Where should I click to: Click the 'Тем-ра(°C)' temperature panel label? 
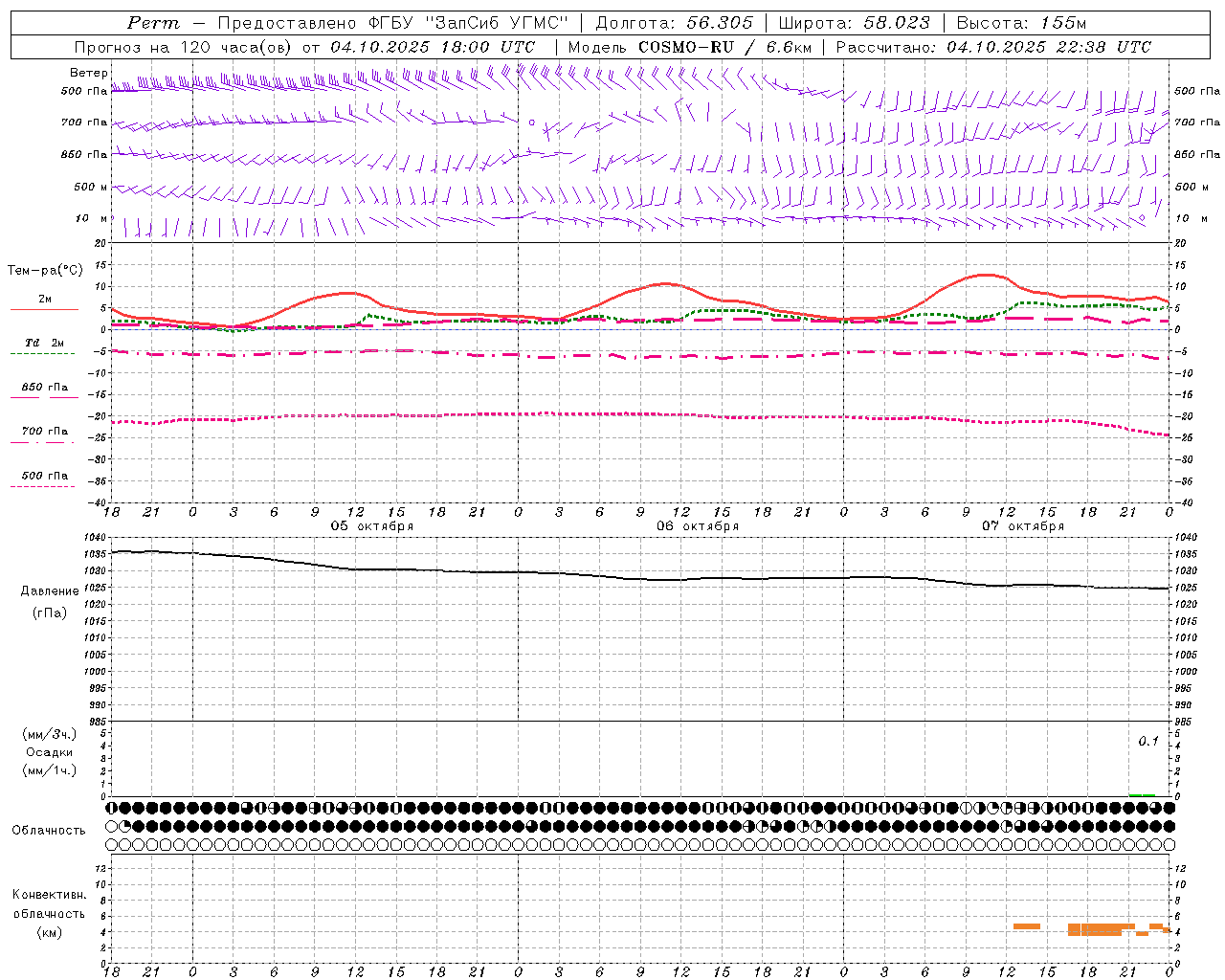tap(45, 271)
